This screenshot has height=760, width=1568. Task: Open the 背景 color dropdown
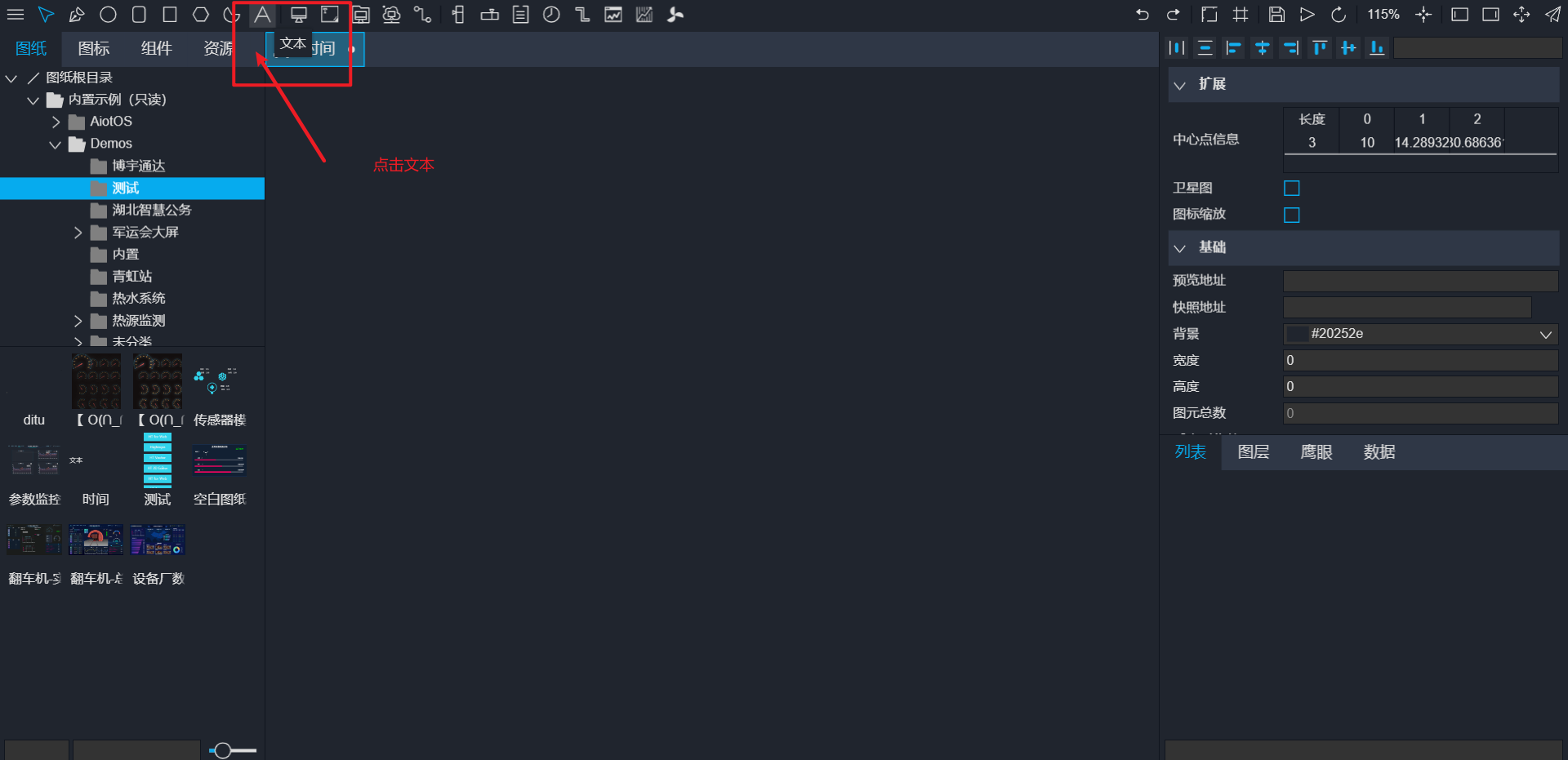[1545, 334]
